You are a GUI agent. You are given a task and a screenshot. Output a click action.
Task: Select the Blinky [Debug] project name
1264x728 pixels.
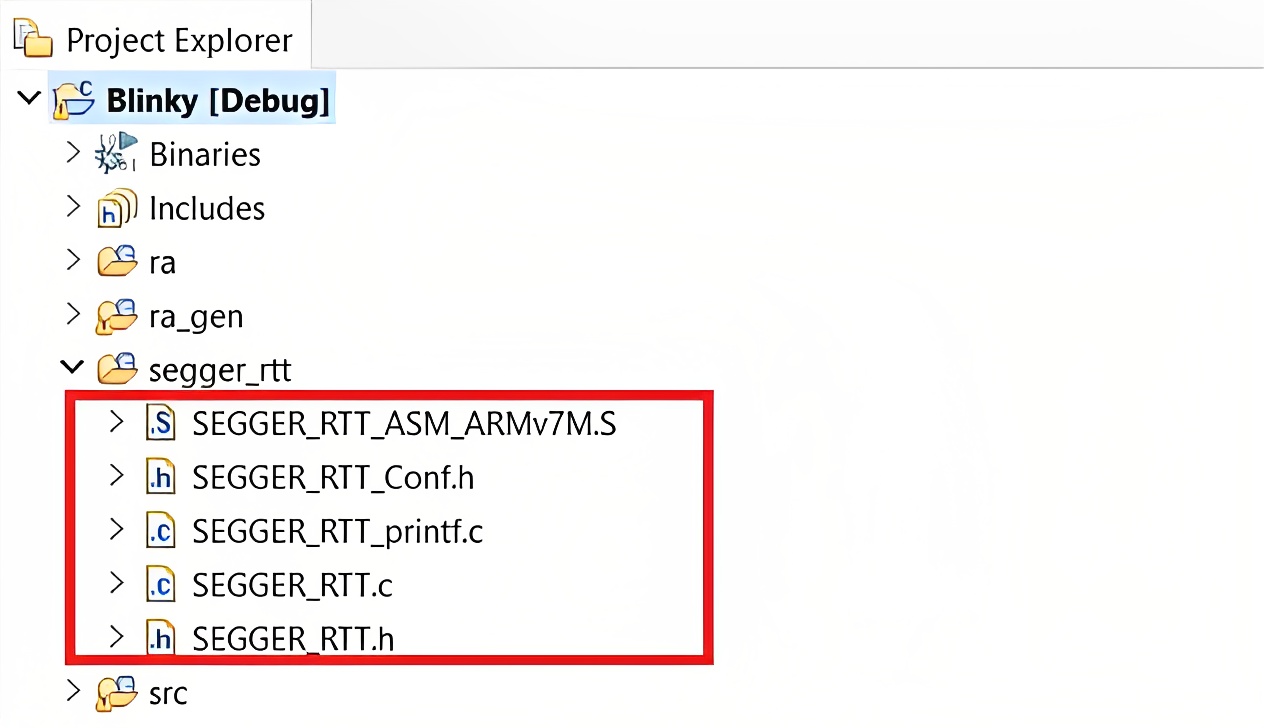(x=217, y=100)
